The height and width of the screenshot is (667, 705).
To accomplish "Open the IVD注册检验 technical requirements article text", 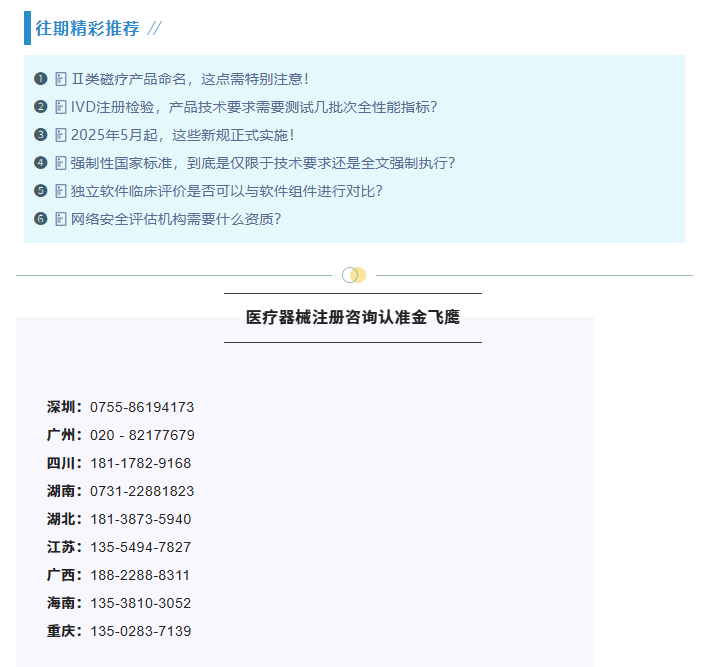I will (254, 107).
